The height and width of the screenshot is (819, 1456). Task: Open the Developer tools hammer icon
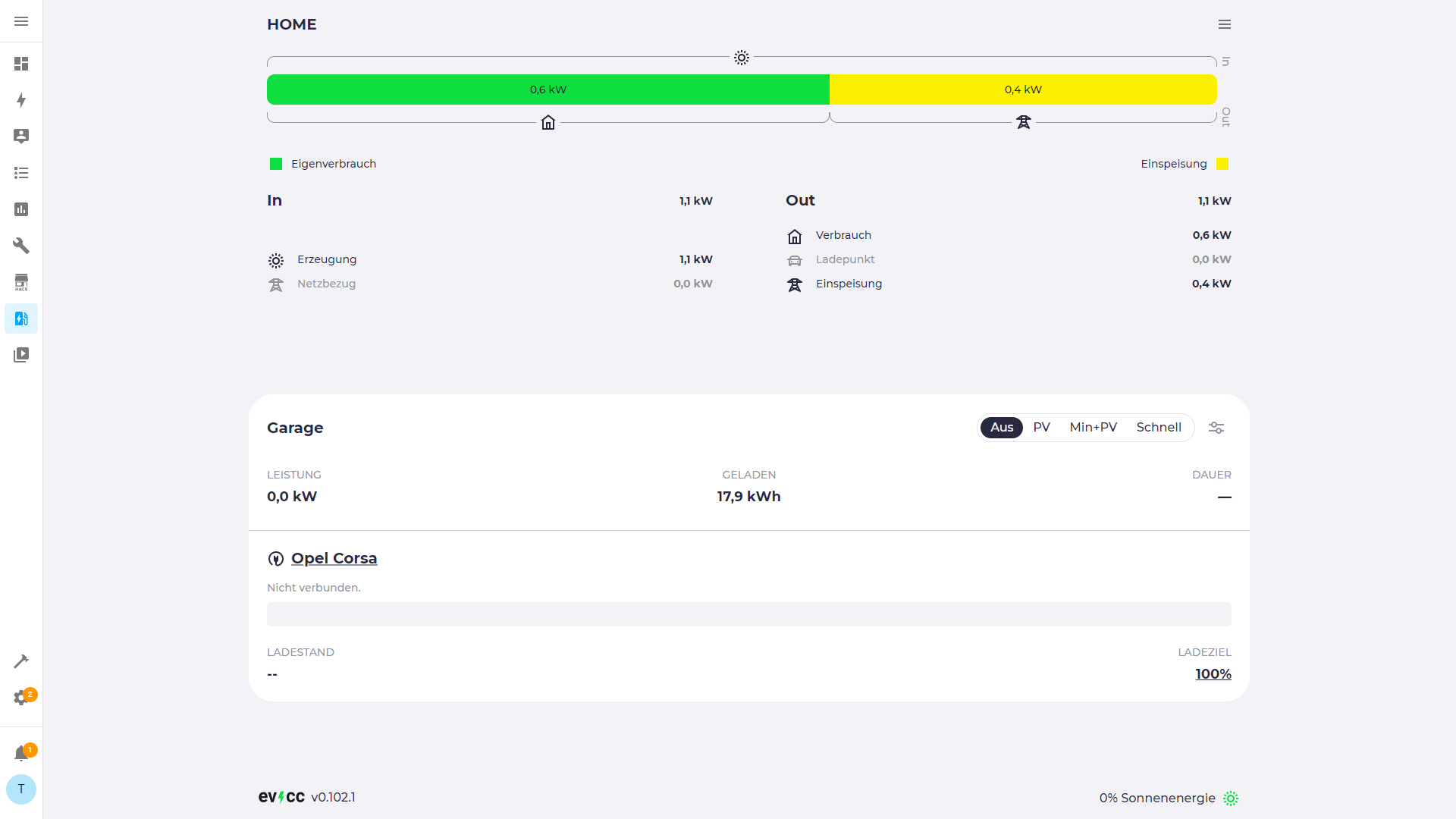point(21,661)
